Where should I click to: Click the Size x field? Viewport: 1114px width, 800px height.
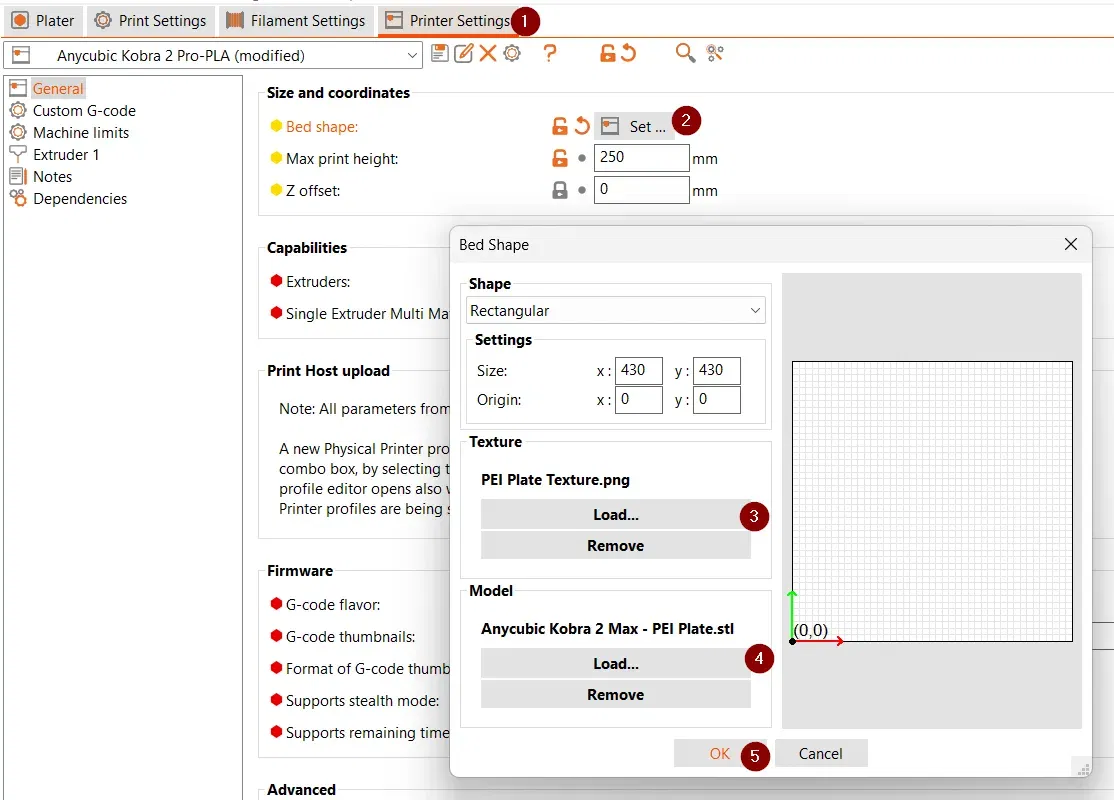click(639, 371)
